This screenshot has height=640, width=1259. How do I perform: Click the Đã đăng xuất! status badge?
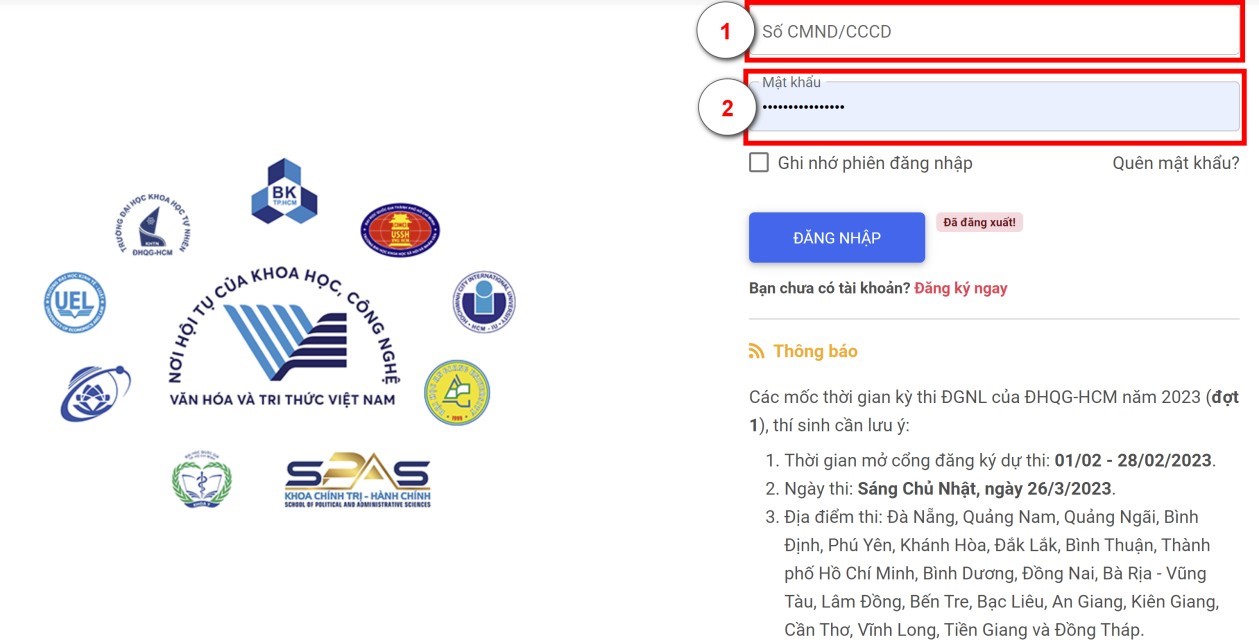click(979, 222)
